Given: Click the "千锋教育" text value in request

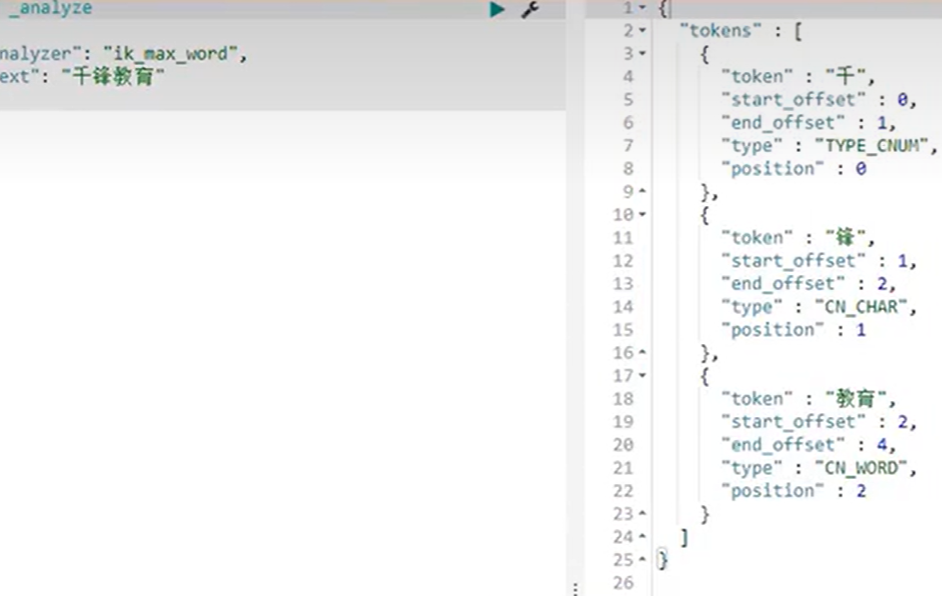Looking at the screenshot, I should (x=113, y=76).
